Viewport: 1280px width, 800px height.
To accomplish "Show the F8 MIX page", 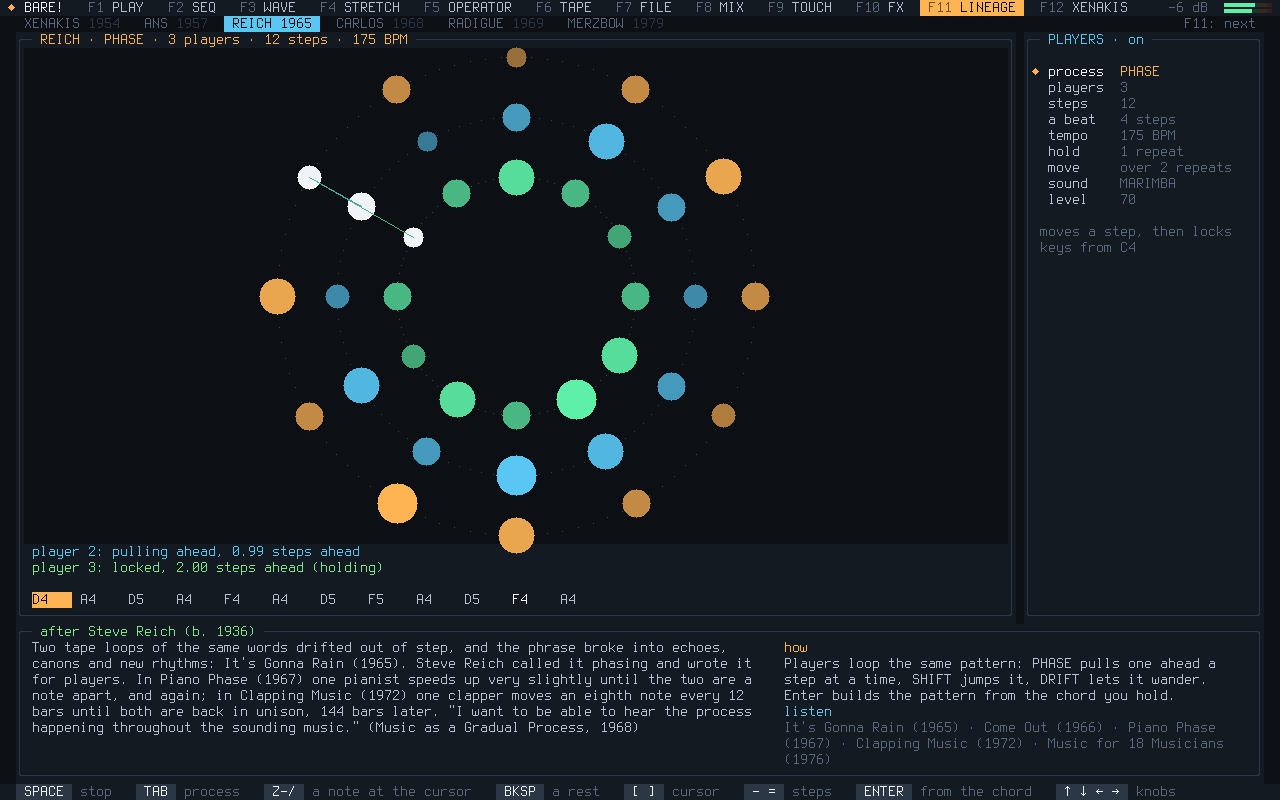I will pos(720,8).
